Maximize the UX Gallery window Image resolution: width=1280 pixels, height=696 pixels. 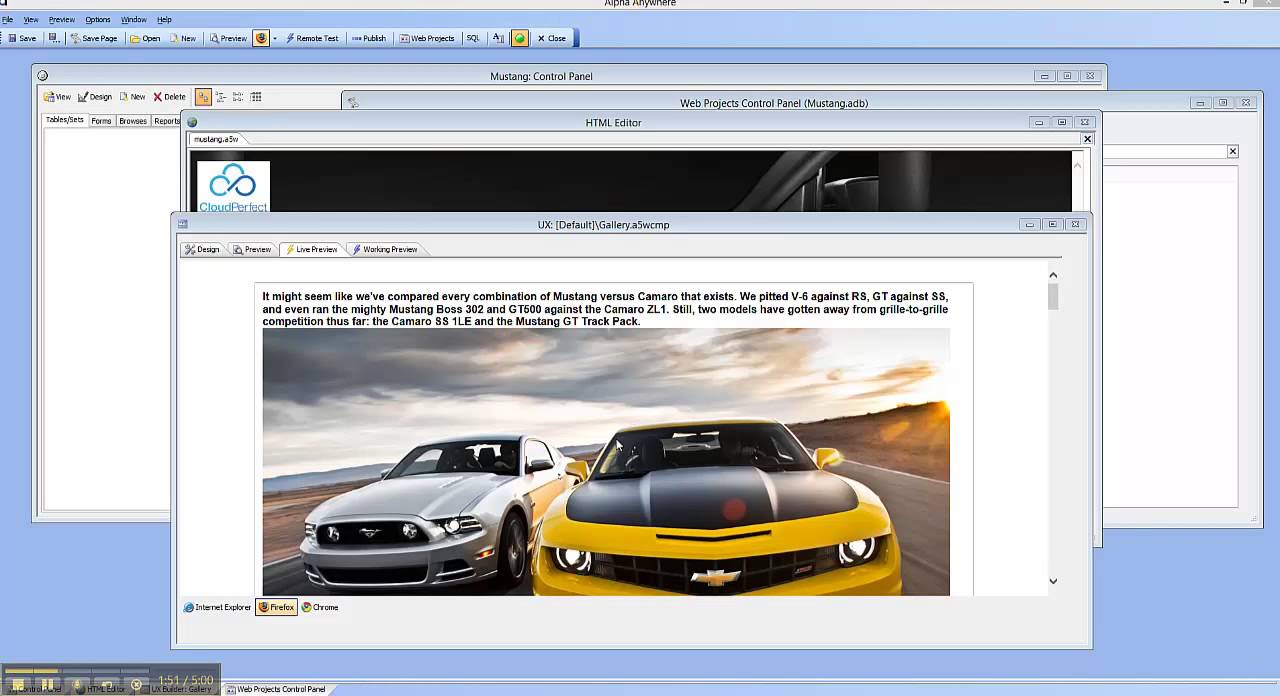(x=1052, y=225)
